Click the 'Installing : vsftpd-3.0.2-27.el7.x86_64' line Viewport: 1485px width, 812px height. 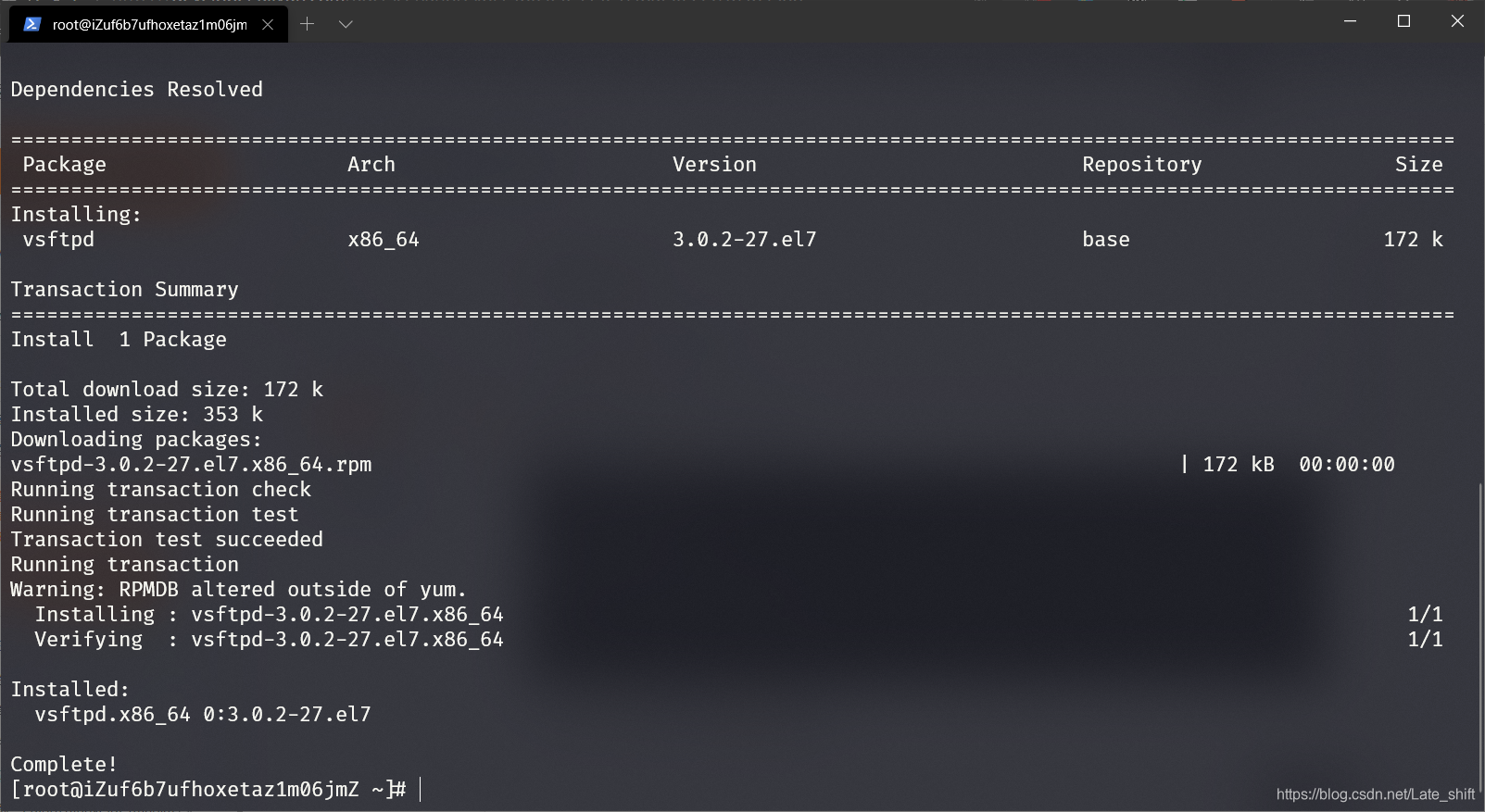coord(269,615)
